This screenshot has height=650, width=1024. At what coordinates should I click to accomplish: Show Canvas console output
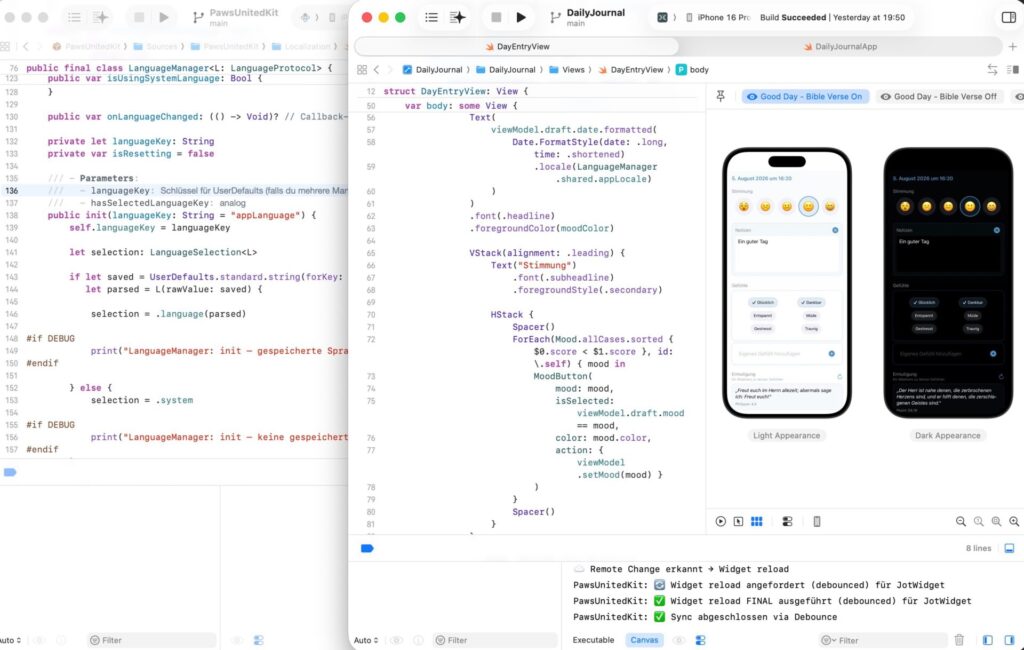[645, 640]
